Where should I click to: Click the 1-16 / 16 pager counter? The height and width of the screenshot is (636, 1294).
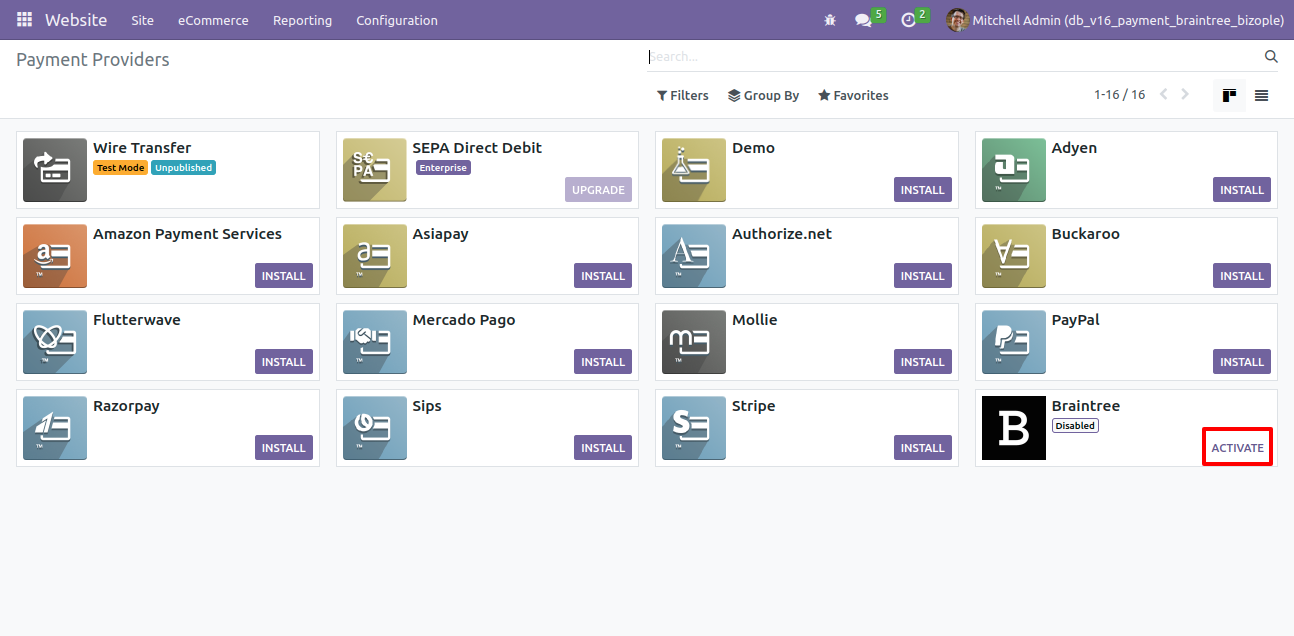[x=1119, y=95]
